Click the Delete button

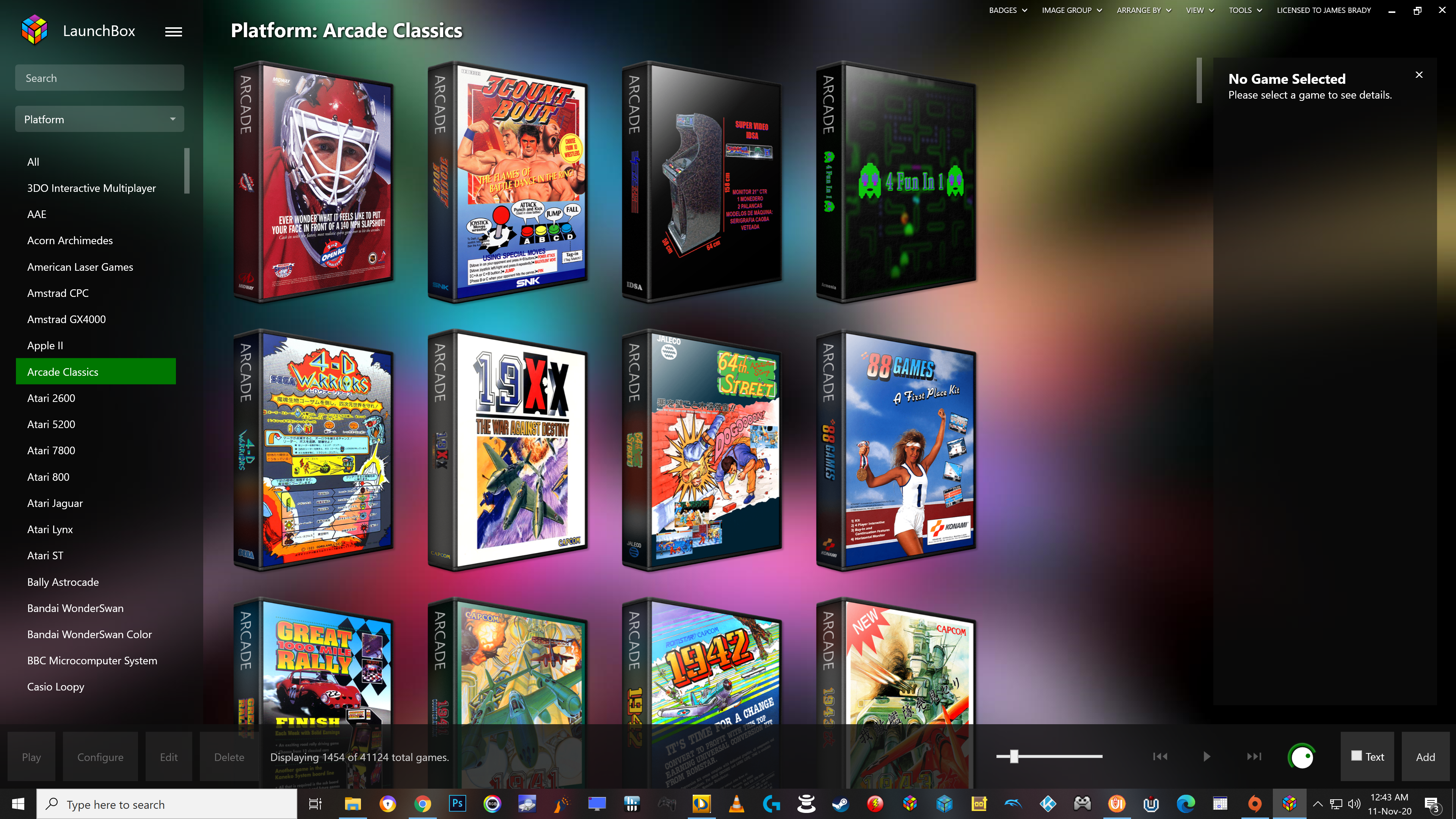[x=229, y=757]
